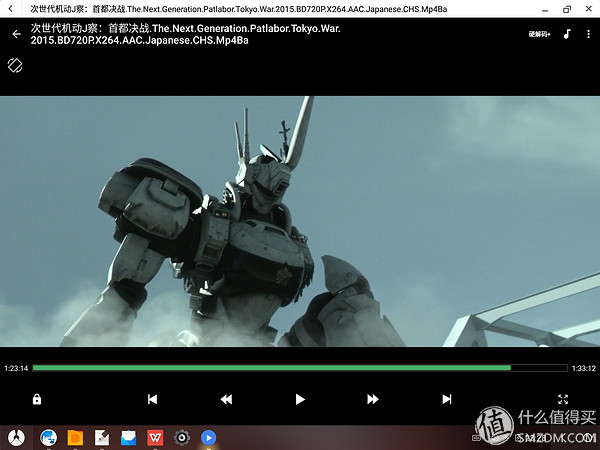Tap the screen rotation icon
600x450 pixels.
15,66
